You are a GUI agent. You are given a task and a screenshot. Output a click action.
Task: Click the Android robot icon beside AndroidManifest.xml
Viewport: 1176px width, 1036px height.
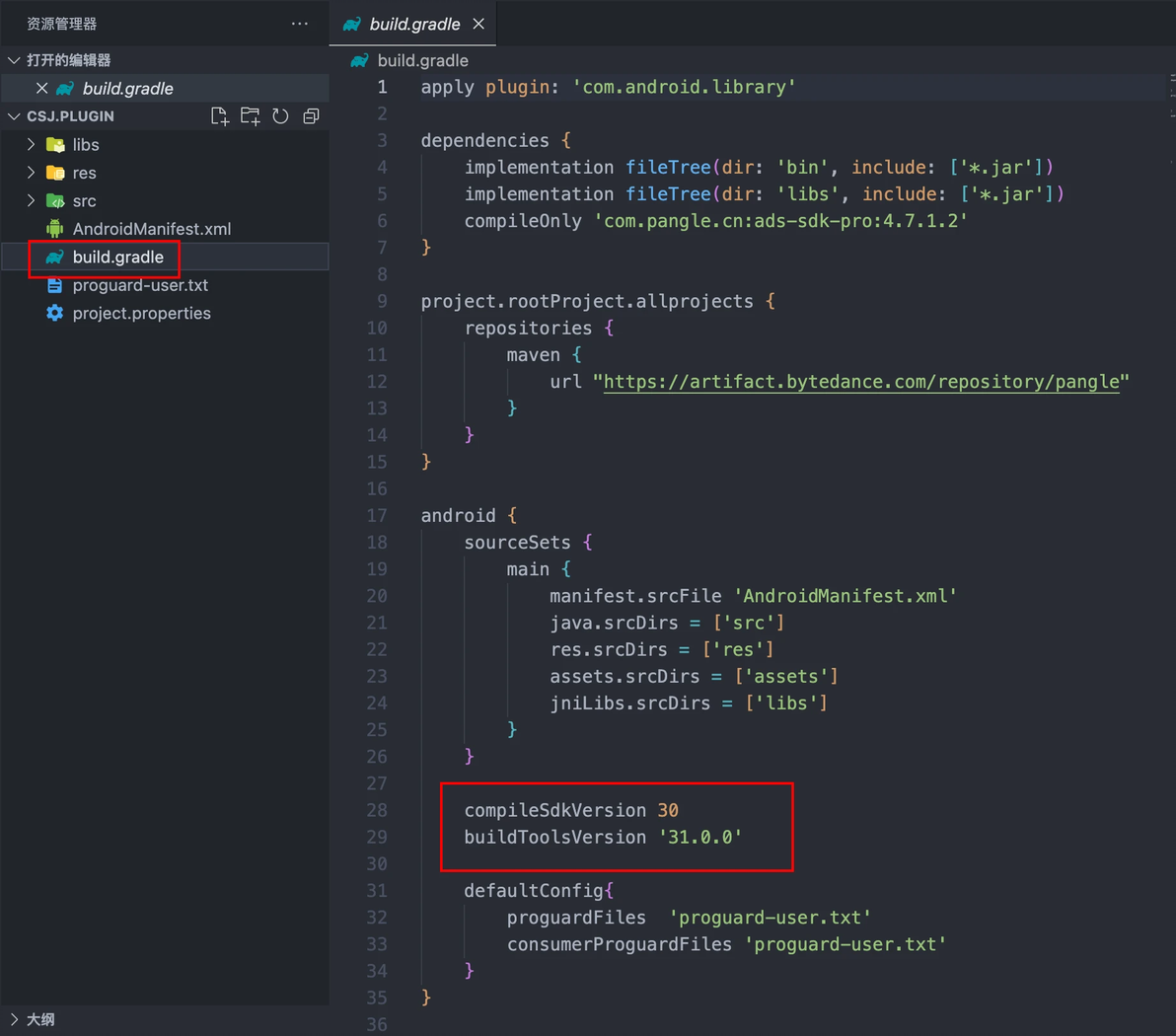(54, 229)
